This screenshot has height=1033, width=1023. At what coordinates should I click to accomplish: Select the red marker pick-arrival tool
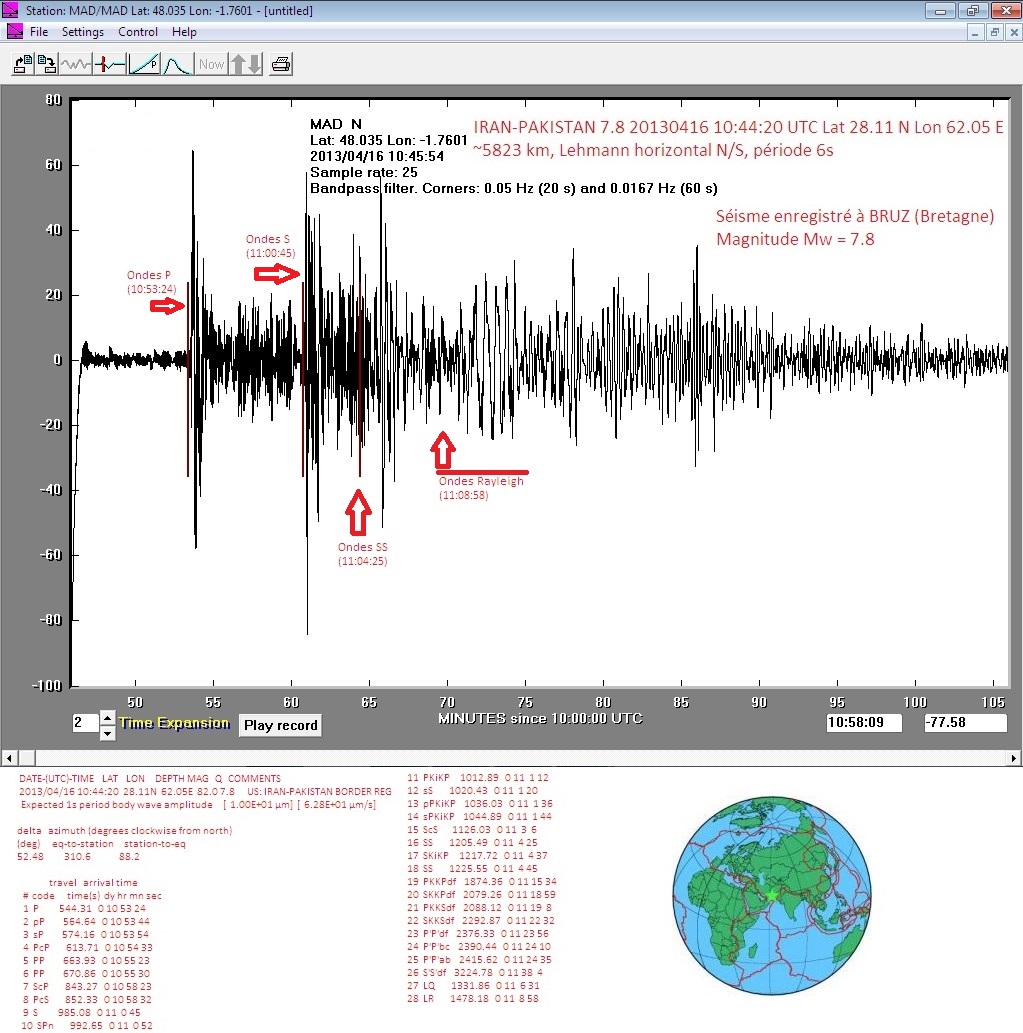110,65
